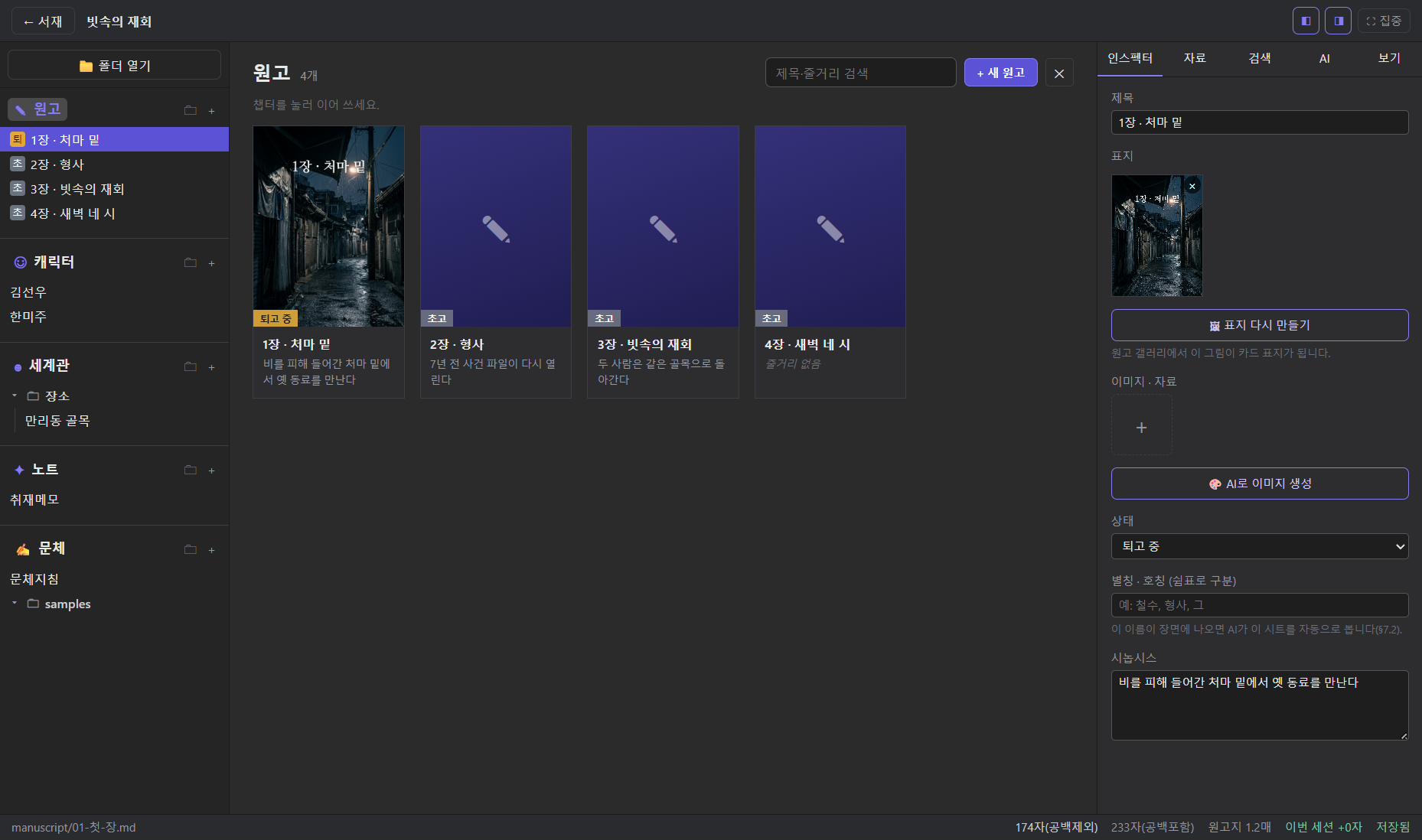The width and height of the screenshot is (1422, 840).
Task: Create a new folder in 세계관 section
Action: point(191,366)
